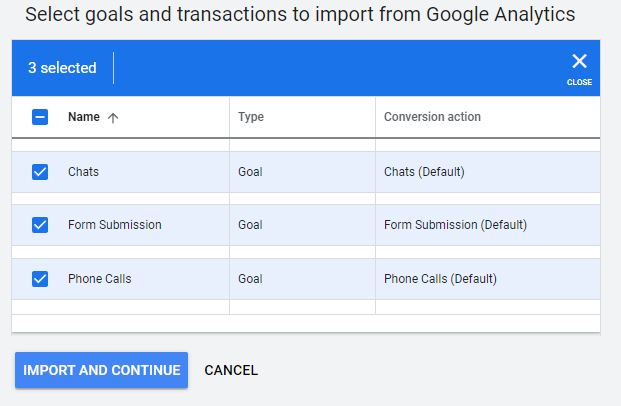Uncheck the Chats checkbox
This screenshot has width=621, height=406.
click(x=40, y=172)
